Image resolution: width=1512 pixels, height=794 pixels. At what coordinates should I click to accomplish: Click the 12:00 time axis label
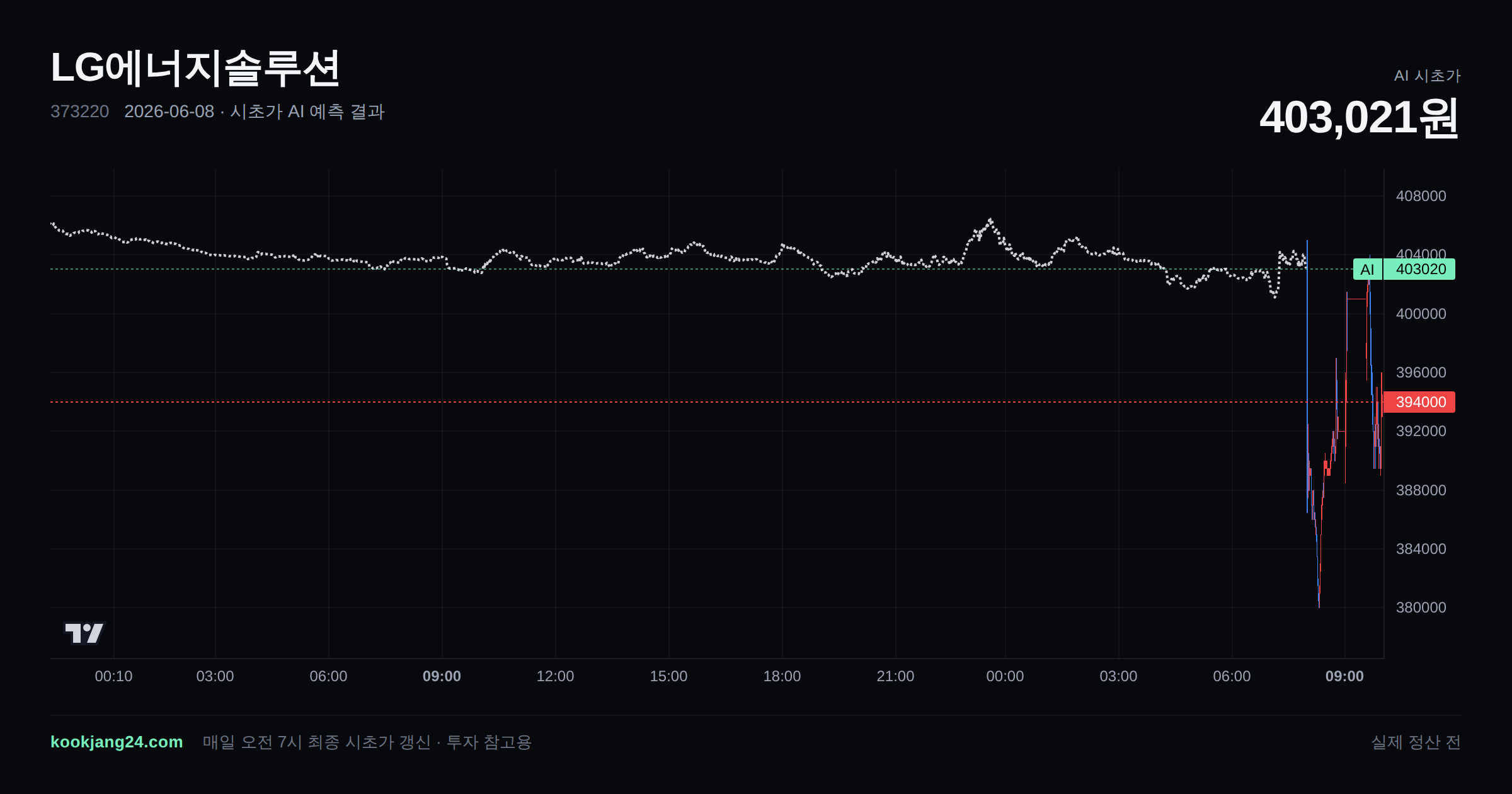click(x=555, y=676)
